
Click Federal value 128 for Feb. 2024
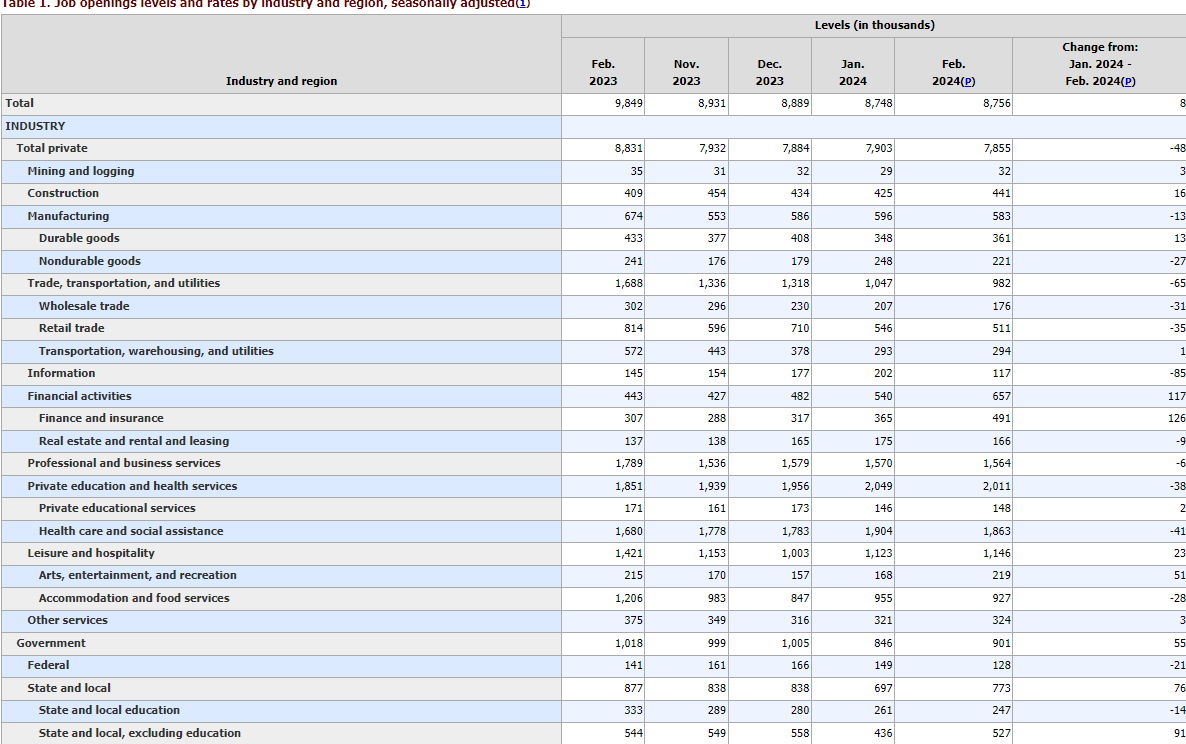click(x=1001, y=665)
